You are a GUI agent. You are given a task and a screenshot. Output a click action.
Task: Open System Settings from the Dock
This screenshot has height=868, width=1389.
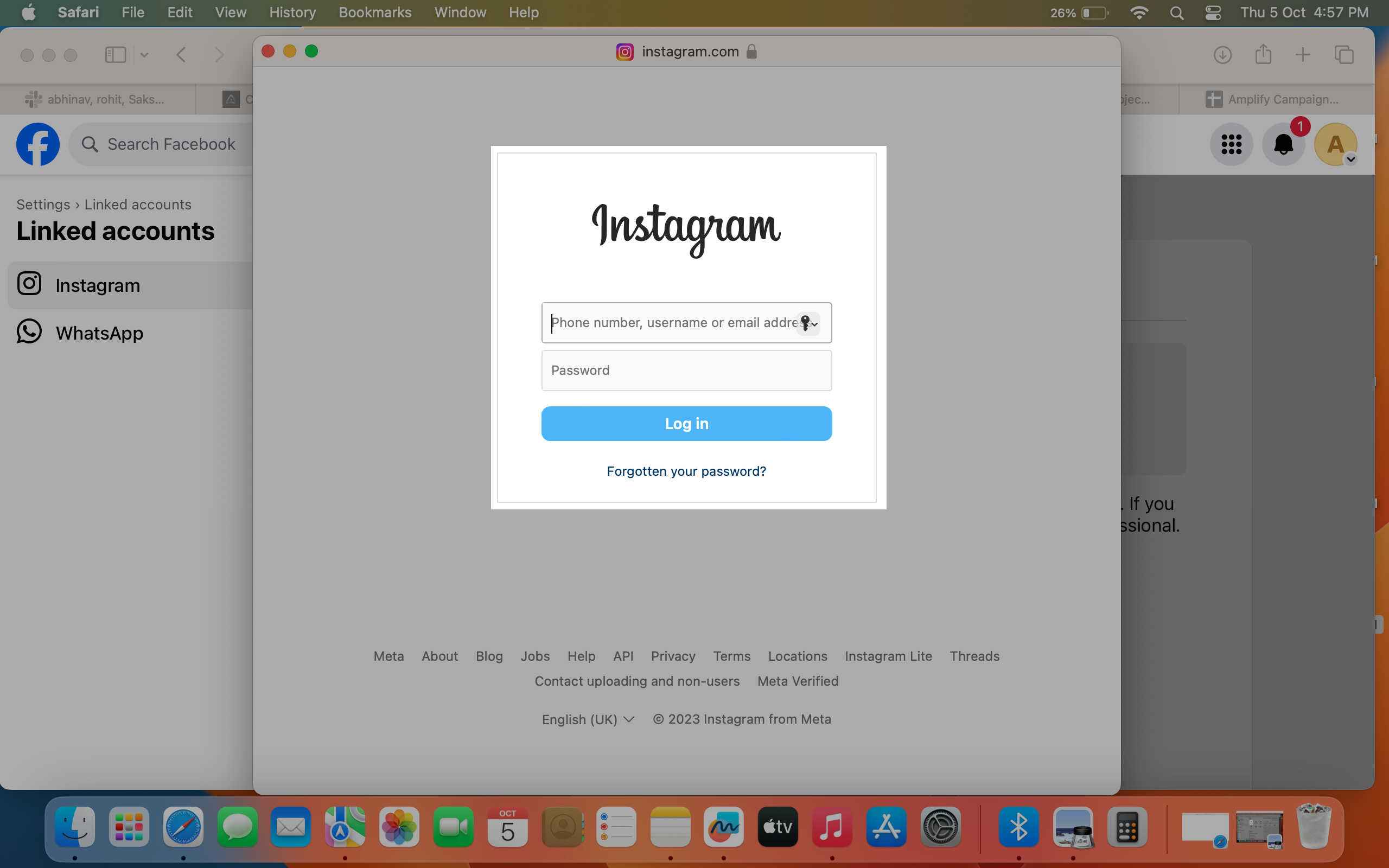940,827
